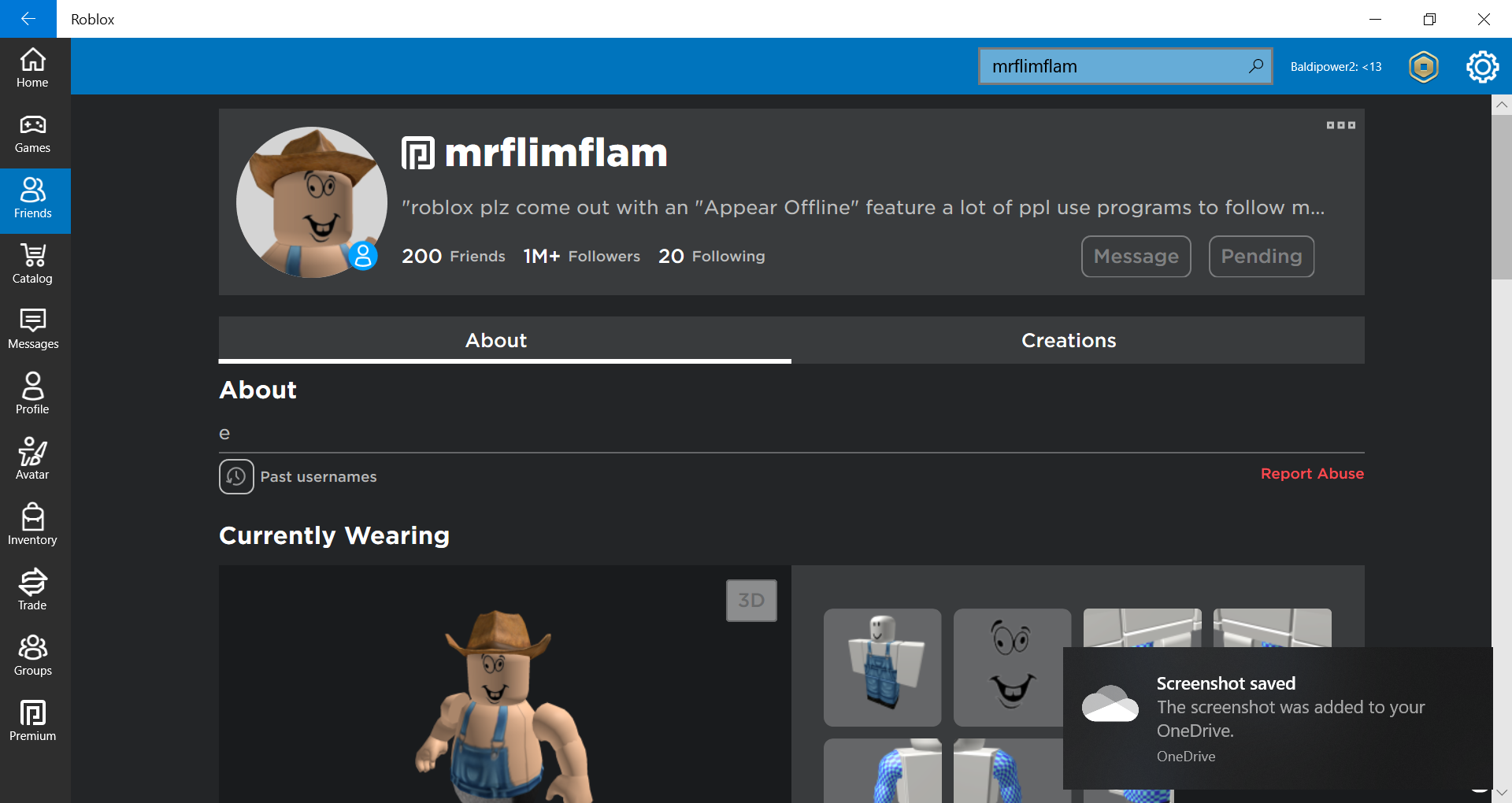Click the Past usernames history icon

[x=236, y=476]
